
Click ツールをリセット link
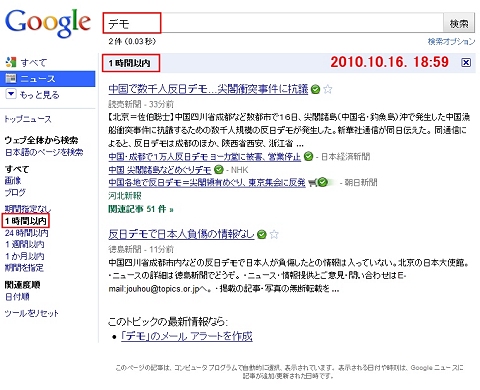(x=31, y=313)
